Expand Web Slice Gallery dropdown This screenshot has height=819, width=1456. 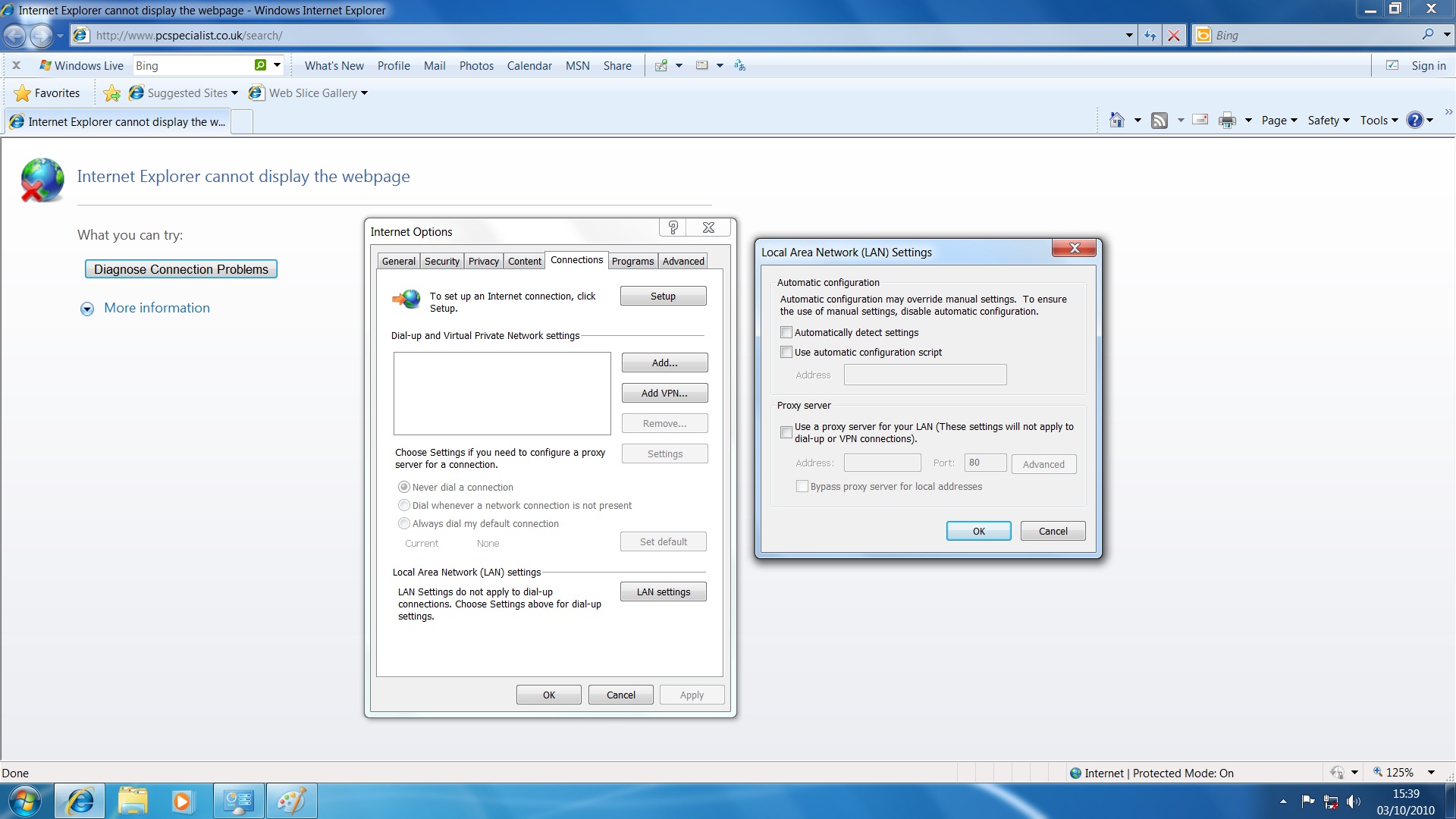364,93
